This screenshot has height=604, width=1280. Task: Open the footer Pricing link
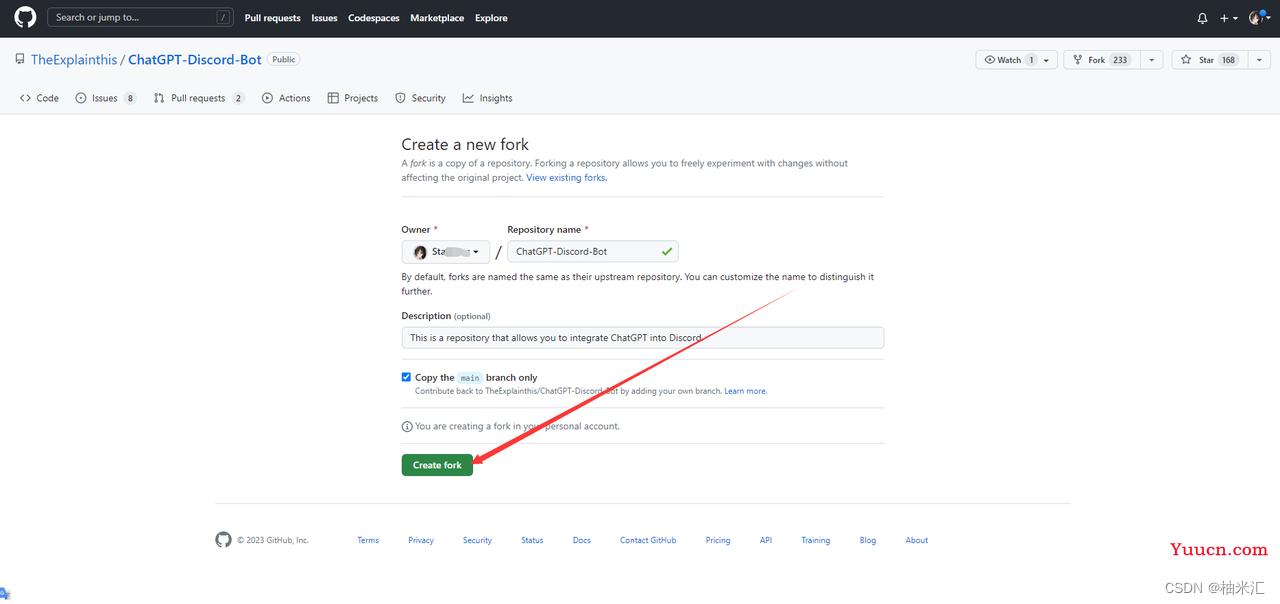pos(718,540)
